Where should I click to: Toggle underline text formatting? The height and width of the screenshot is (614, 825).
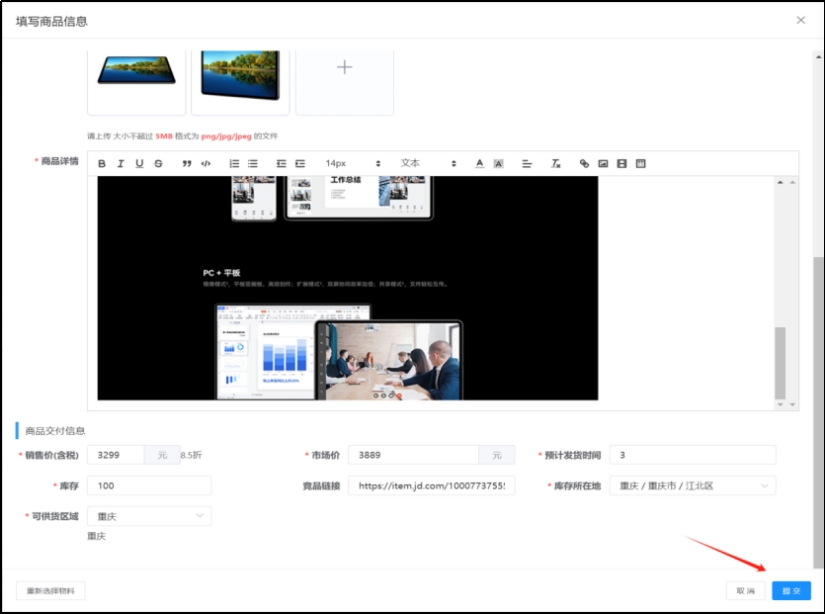pos(139,164)
